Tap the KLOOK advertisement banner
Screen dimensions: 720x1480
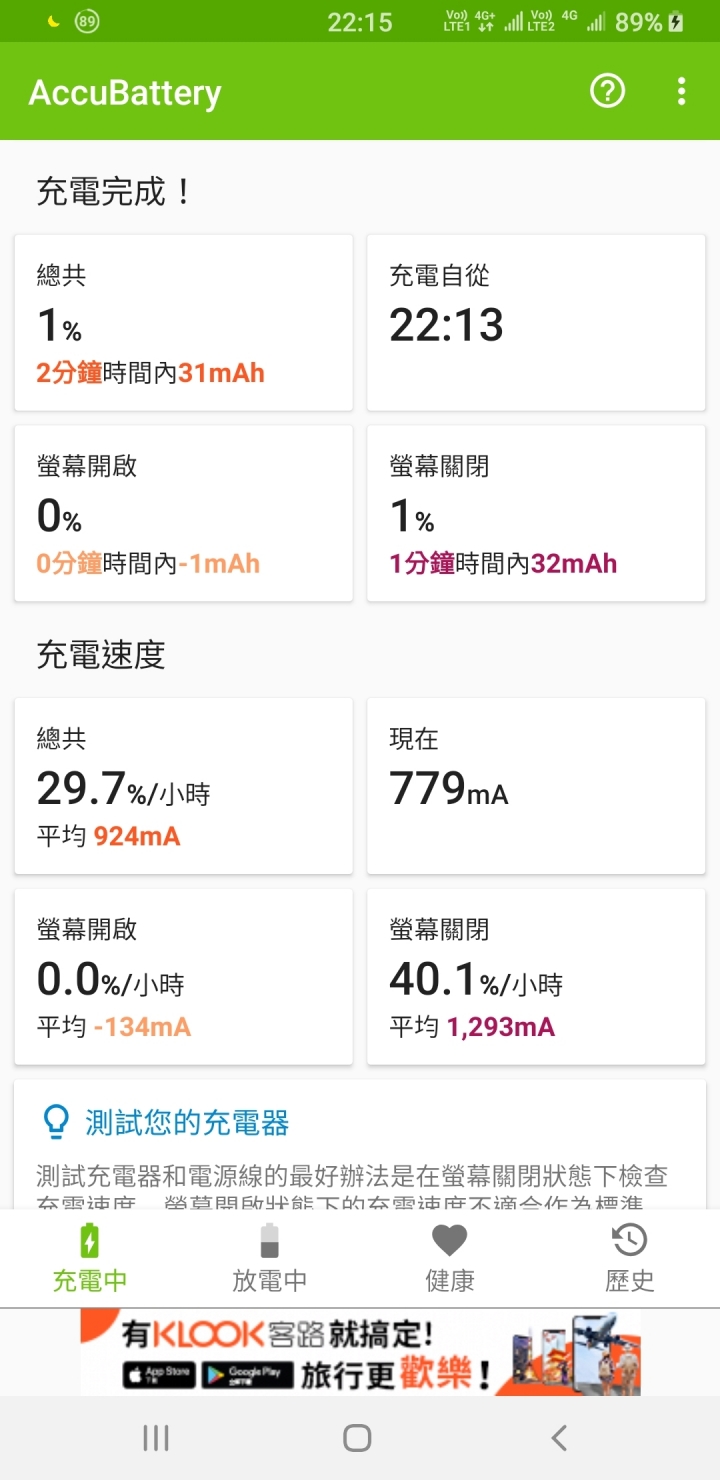point(360,1352)
